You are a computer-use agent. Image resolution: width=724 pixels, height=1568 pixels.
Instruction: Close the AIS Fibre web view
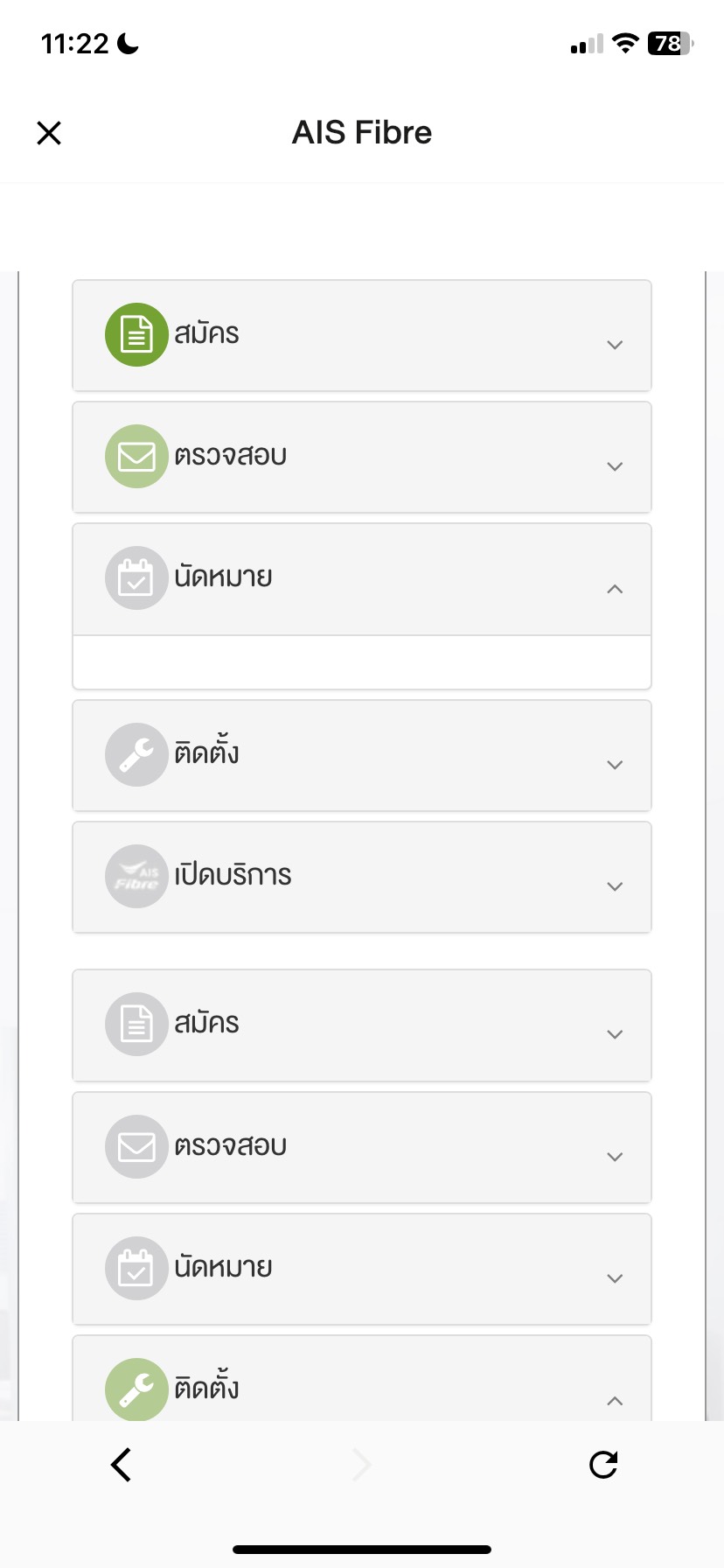pyautogui.click(x=49, y=133)
